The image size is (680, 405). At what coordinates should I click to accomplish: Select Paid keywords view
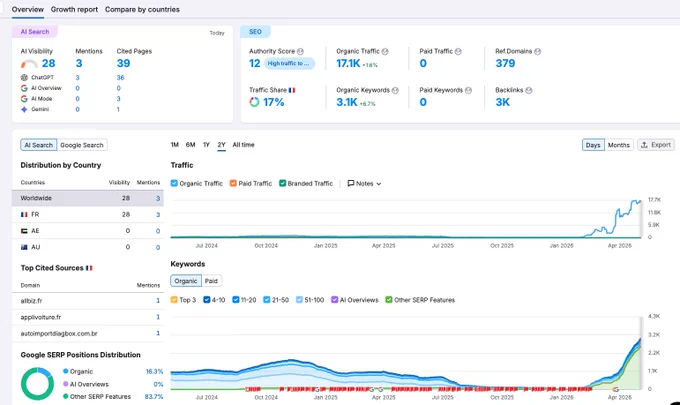click(211, 281)
